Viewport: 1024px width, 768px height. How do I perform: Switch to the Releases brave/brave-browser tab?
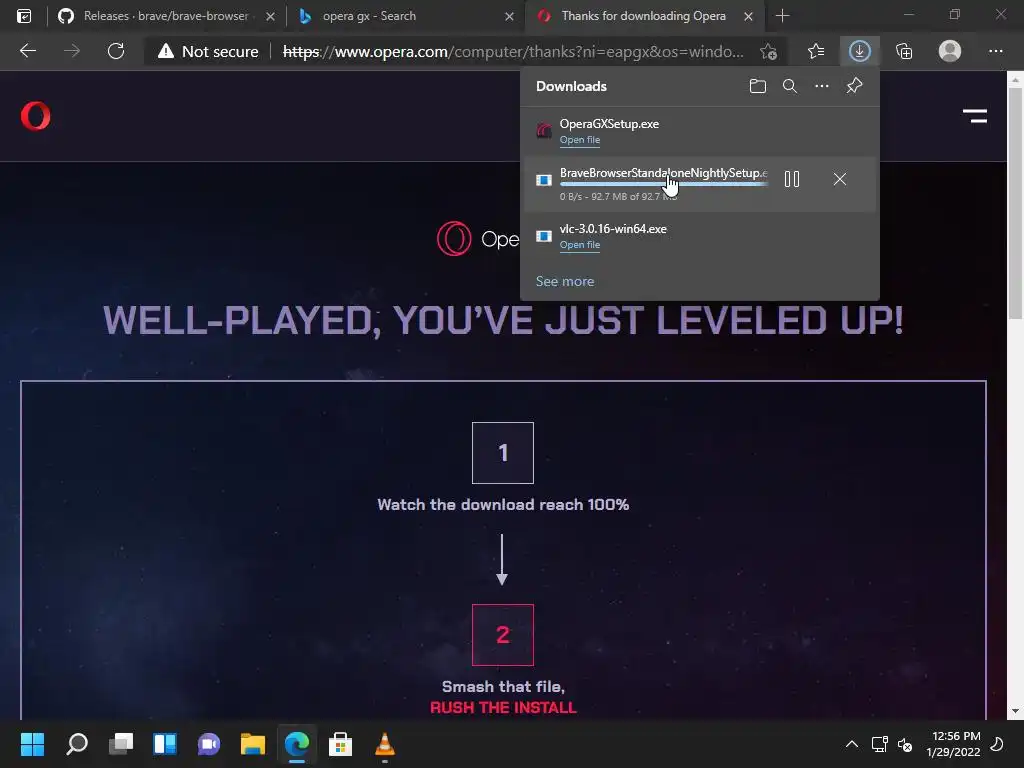[167, 16]
